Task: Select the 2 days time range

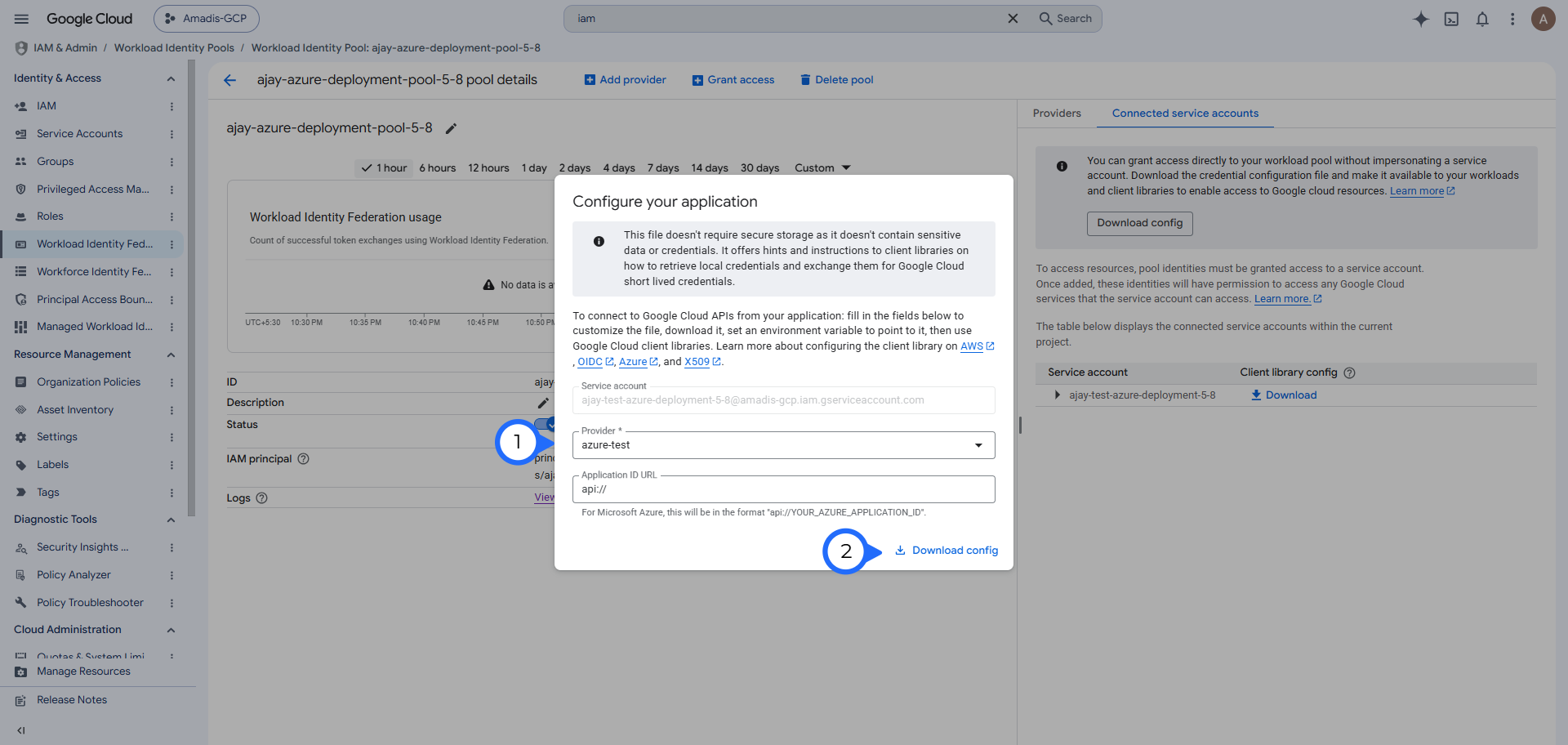Action: point(575,168)
